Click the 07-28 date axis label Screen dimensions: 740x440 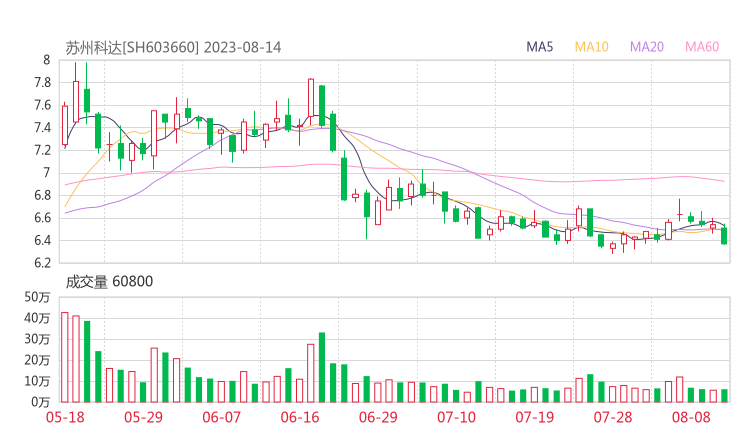click(613, 417)
